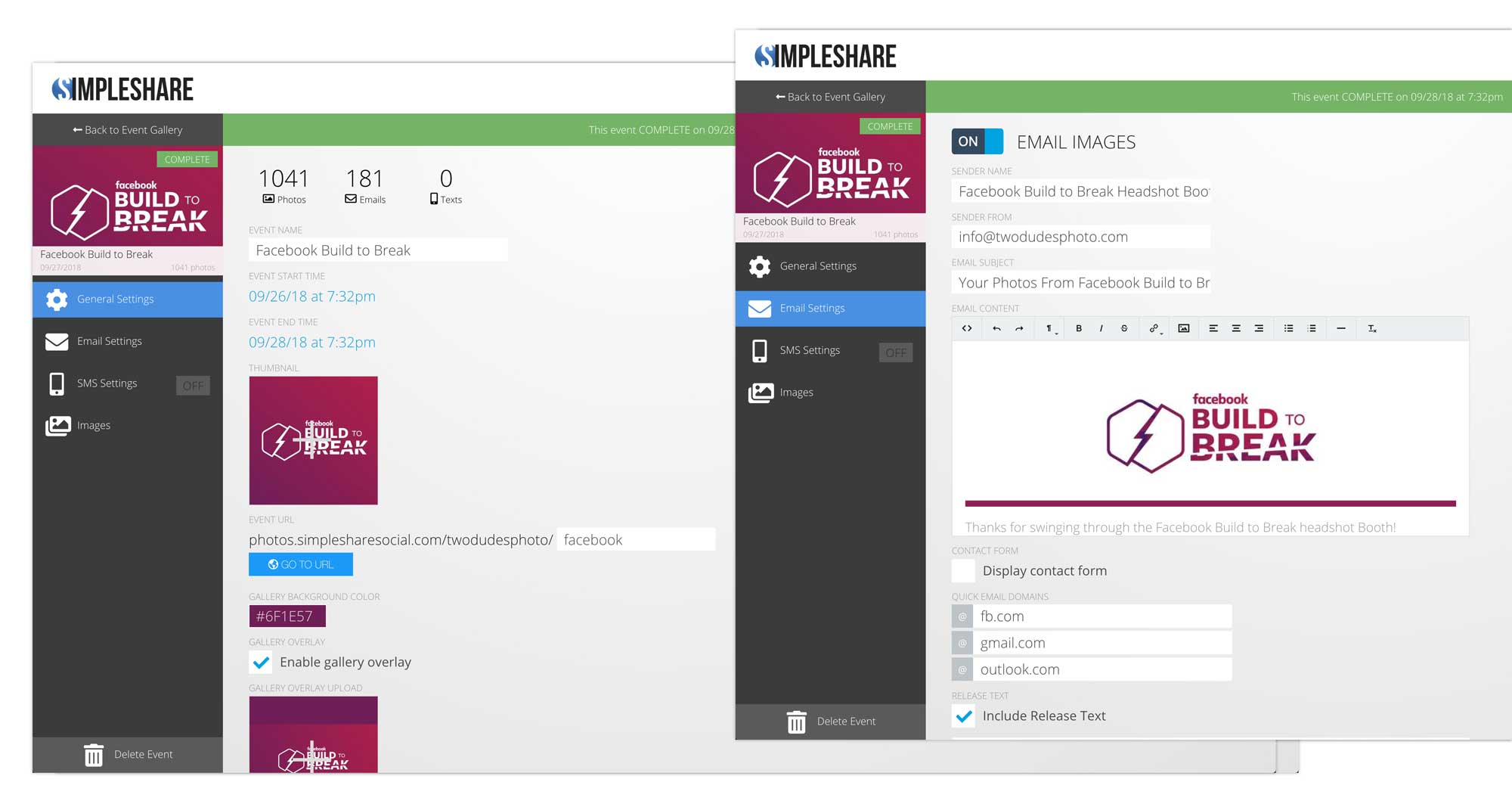Click the event thumbnail image in back window
1512x807 pixels.
[x=314, y=440]
